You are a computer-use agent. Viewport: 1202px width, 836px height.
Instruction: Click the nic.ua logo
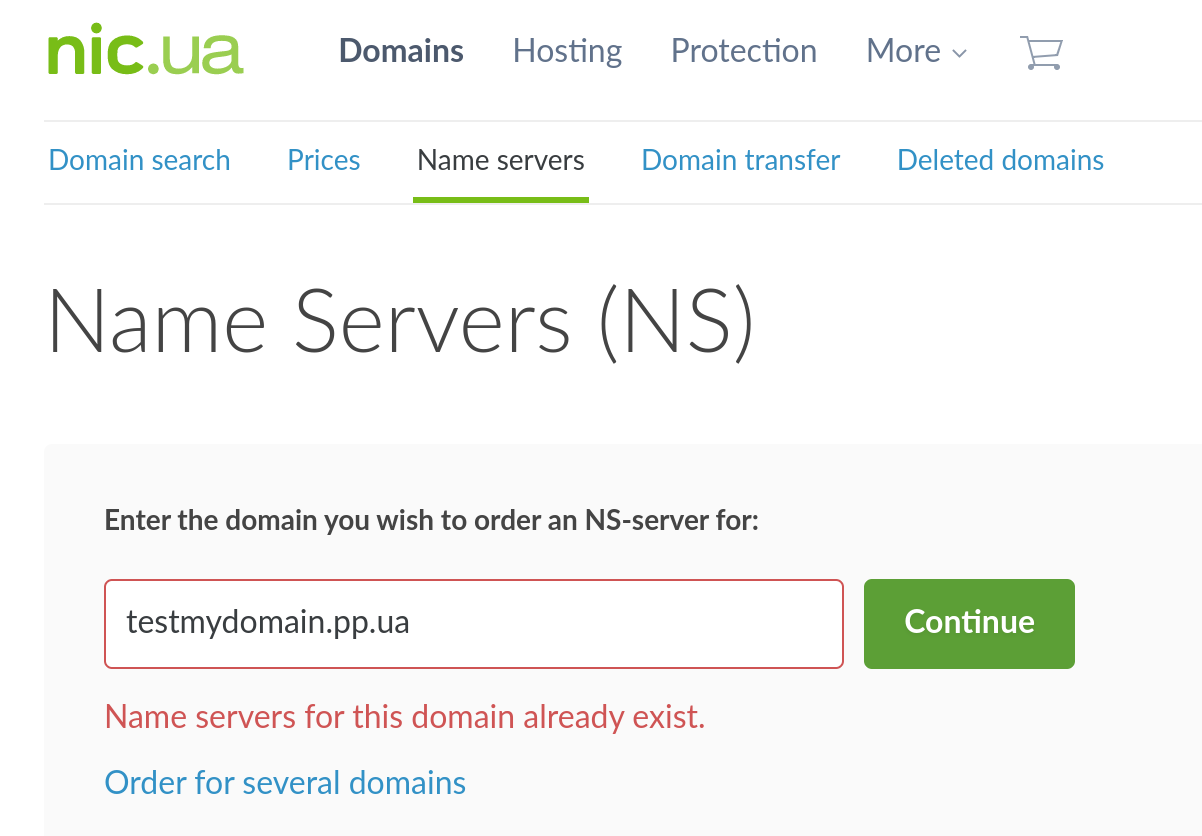[145, 52]
